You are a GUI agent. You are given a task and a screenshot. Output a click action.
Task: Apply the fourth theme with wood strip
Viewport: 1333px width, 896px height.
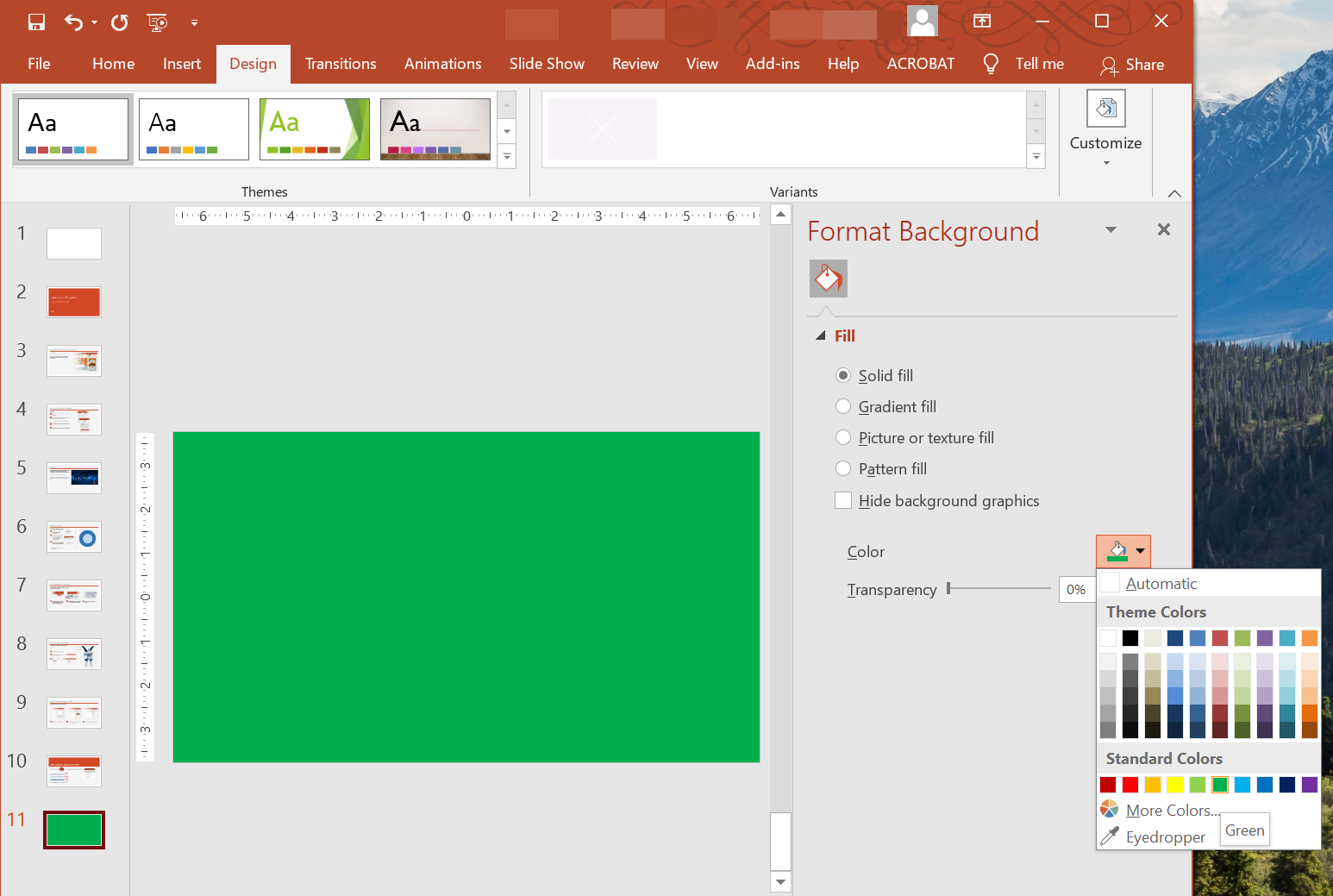[435, 129]
